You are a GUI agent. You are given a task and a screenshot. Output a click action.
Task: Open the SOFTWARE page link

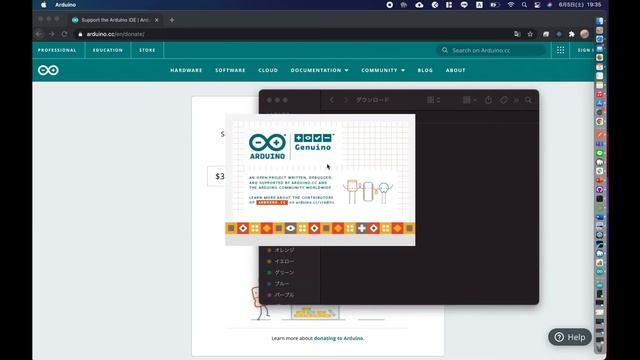(230, 70)
